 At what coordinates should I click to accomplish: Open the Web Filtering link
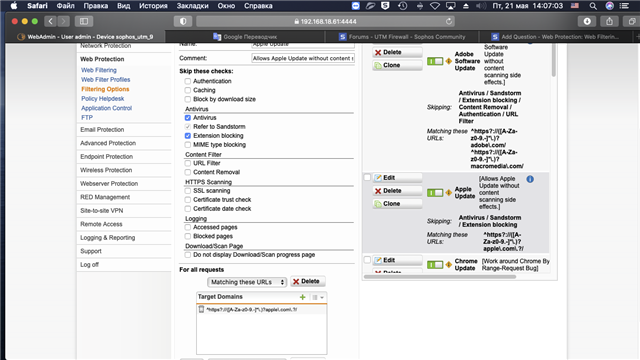tap(99, 70)
